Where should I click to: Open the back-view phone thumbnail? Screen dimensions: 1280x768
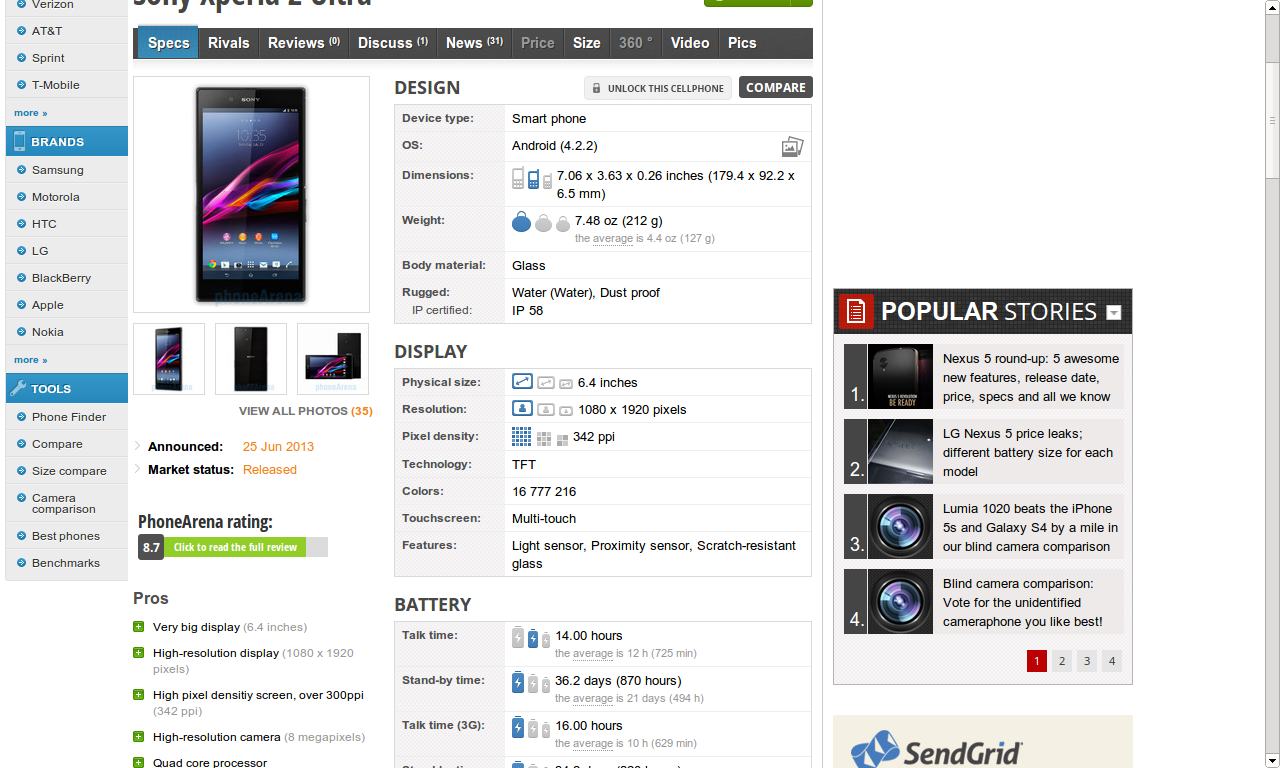point(251,359)
